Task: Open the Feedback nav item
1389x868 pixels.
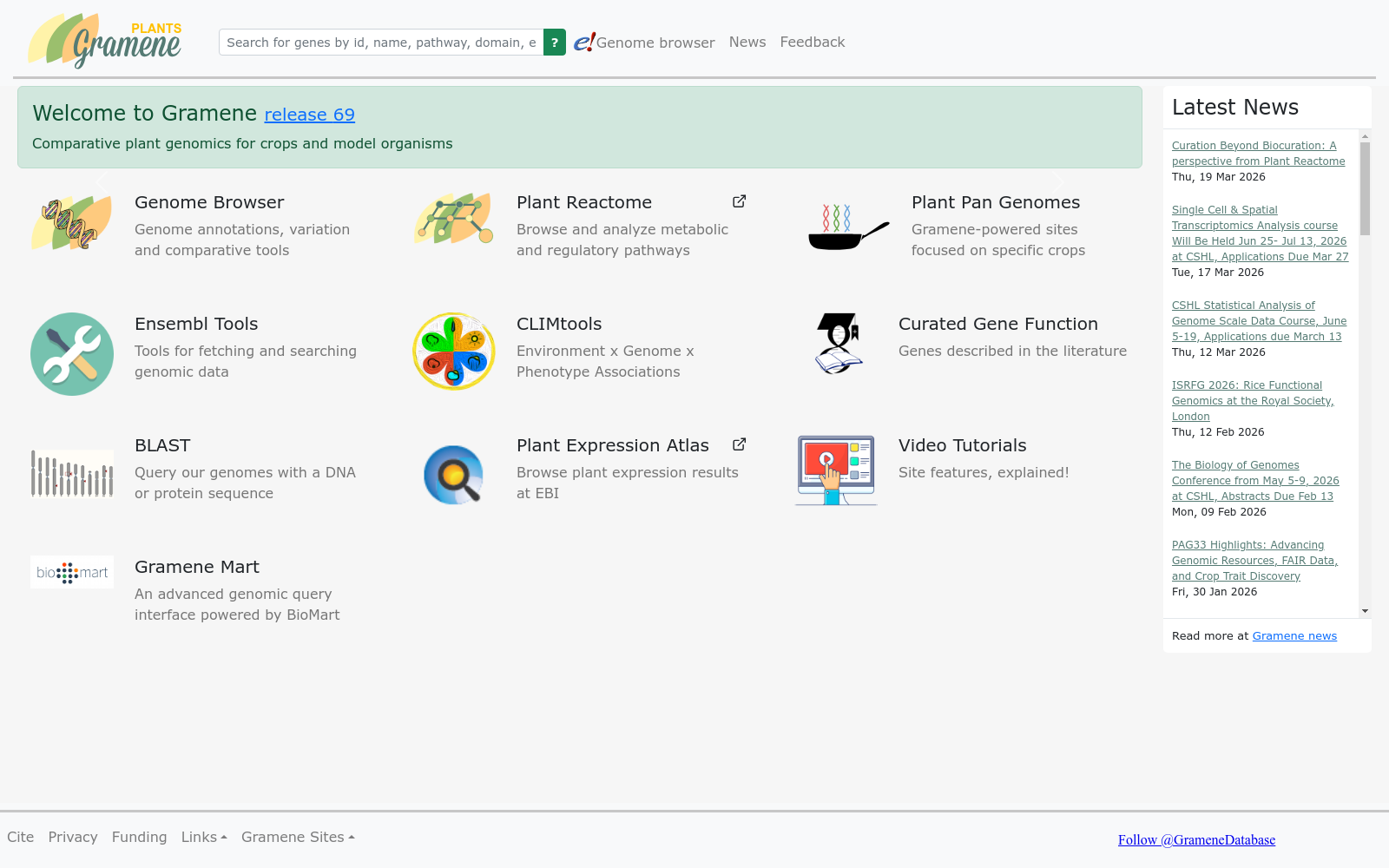Action: click(x=813, y=42)
